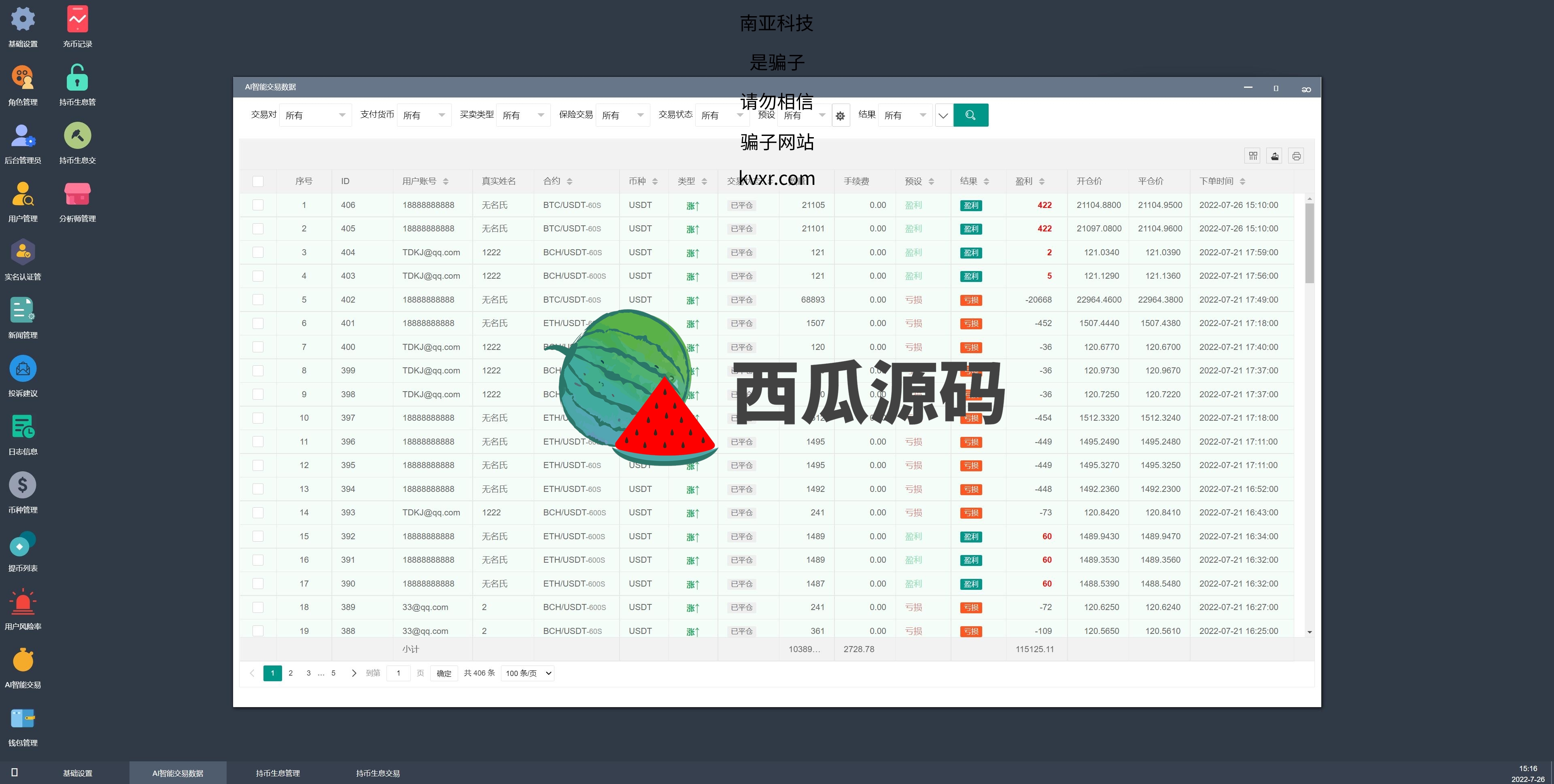Switch to AI智能交易数据 taskbar tab

point(178,773)
